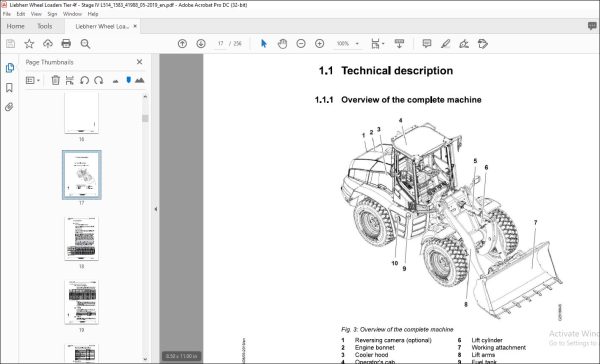Screen dimensions: 600x364
Task: Click the 'Fig. 3' figure caption
Action: 397,329
